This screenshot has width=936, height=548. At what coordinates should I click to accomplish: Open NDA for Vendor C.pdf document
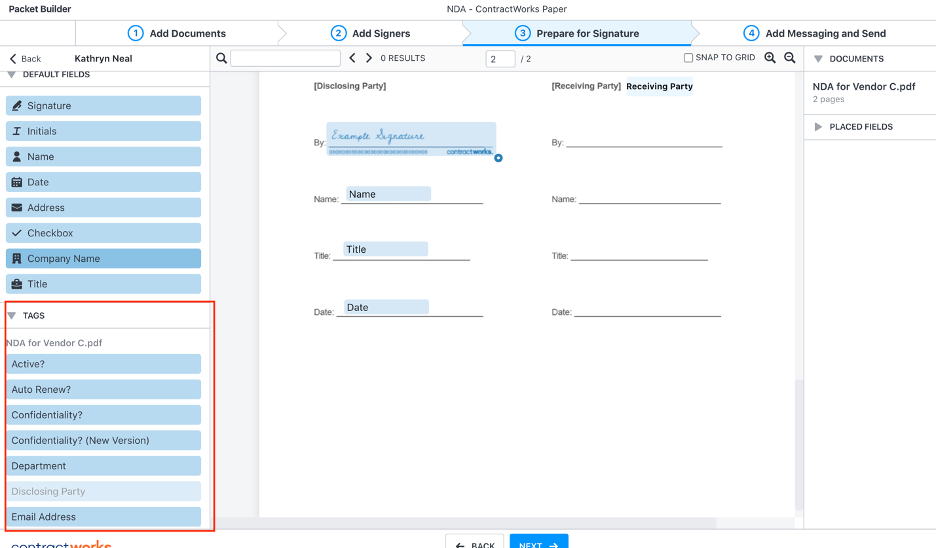863,87
